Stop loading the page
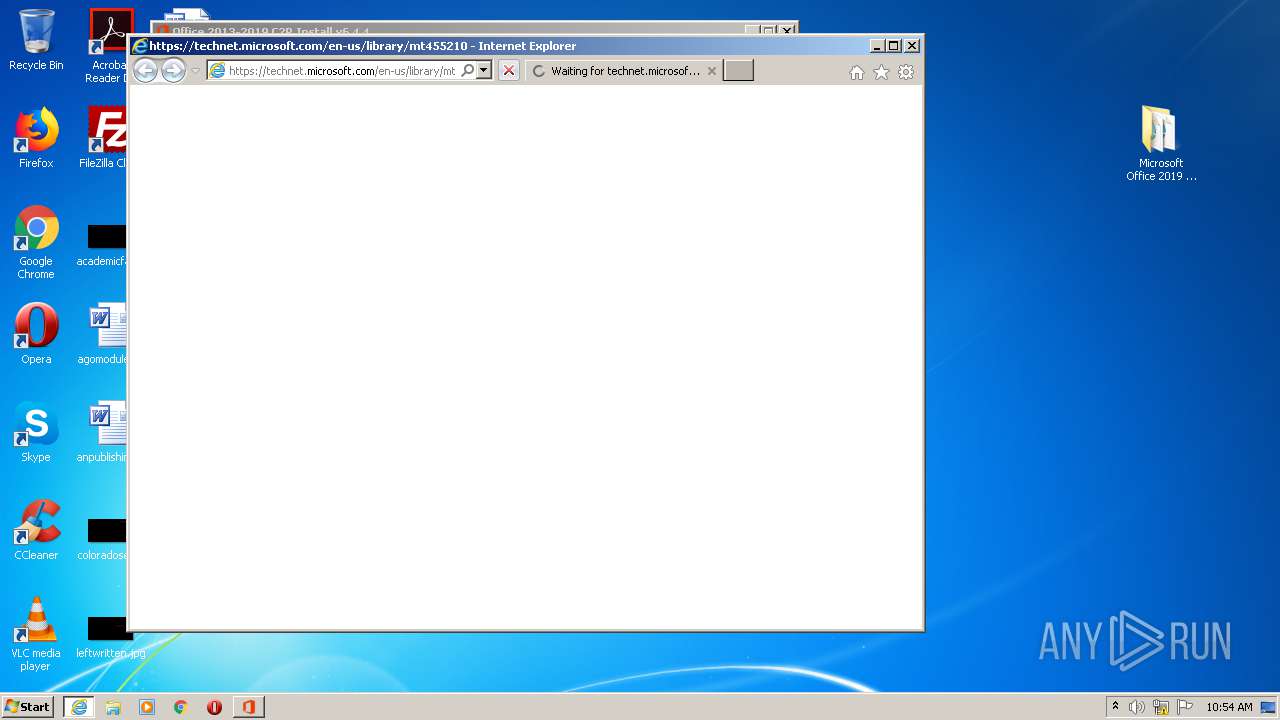 (x=509, y=71)
